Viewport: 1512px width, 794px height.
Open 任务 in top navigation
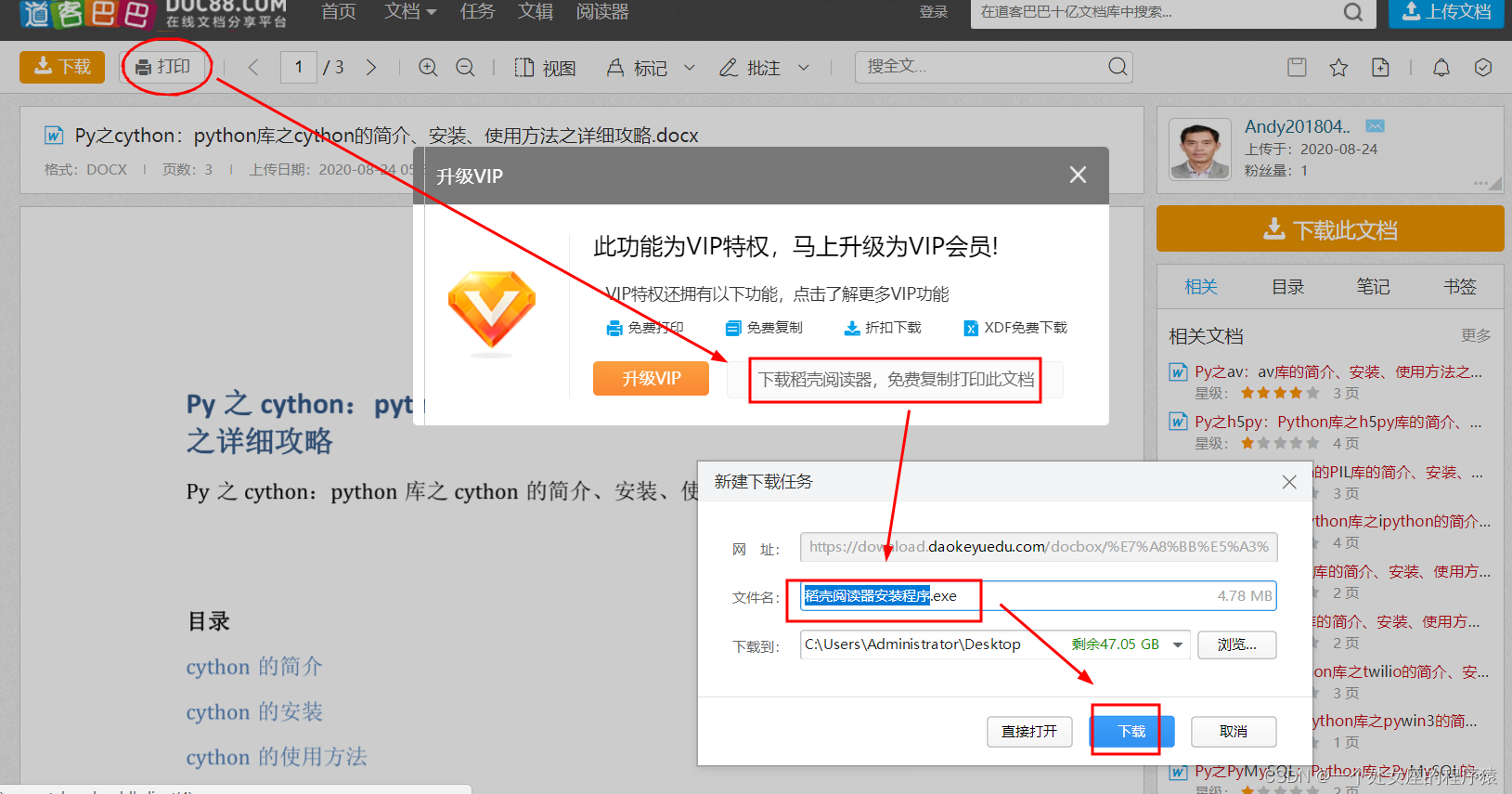(x=477, y=11)
